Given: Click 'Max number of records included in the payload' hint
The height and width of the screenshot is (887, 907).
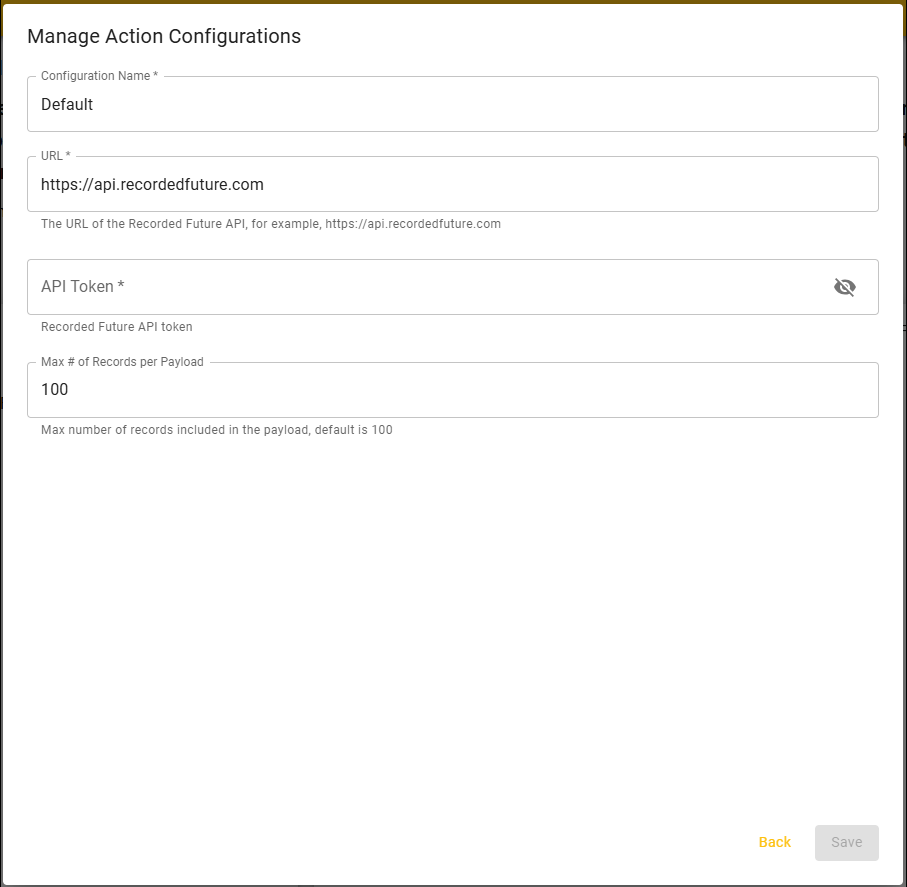Looking at the screenshot, I should click(x=216, y=430).
